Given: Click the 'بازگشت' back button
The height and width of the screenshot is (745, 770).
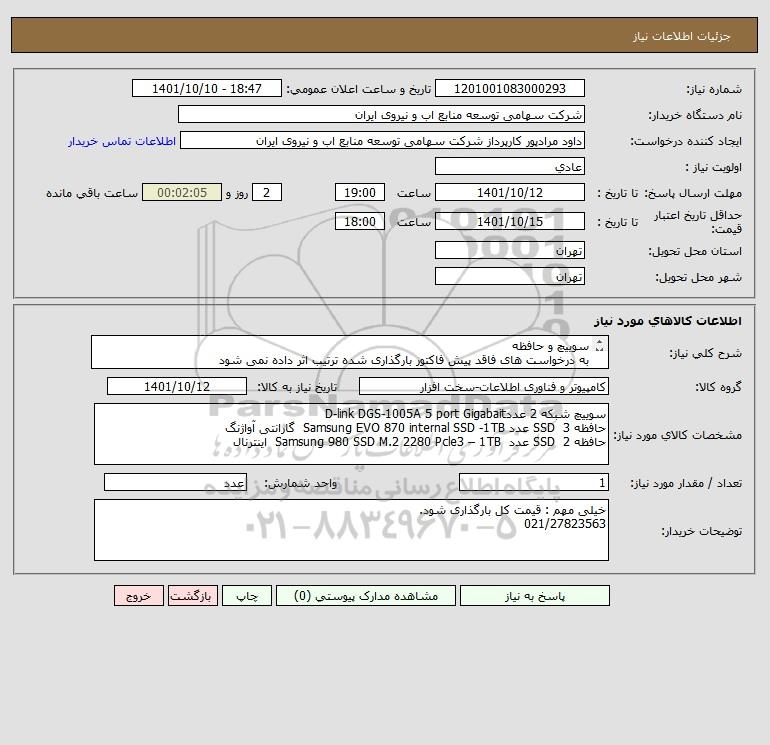Looking at the screenshot, I should 192,595.
